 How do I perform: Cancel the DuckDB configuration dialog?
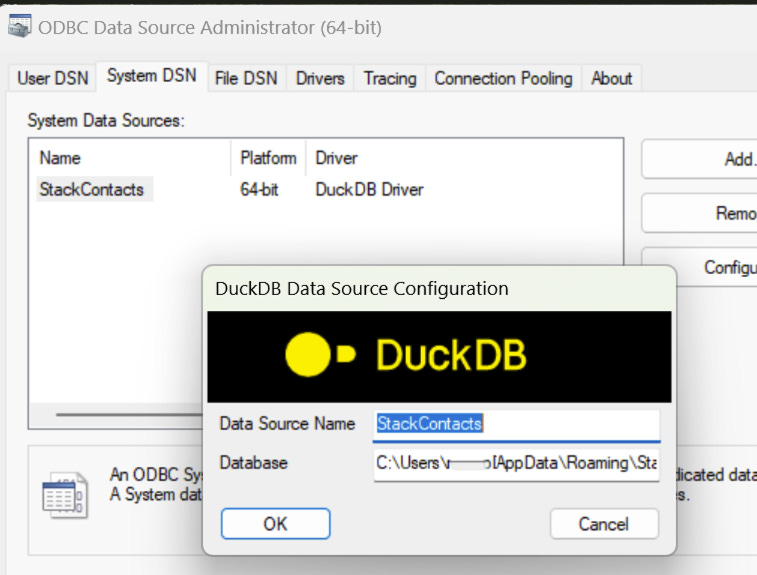click(604, 524)
